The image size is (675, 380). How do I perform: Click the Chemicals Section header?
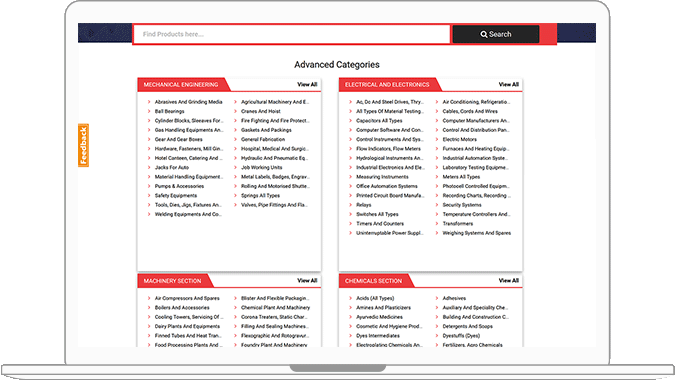(x=373, y=281)
